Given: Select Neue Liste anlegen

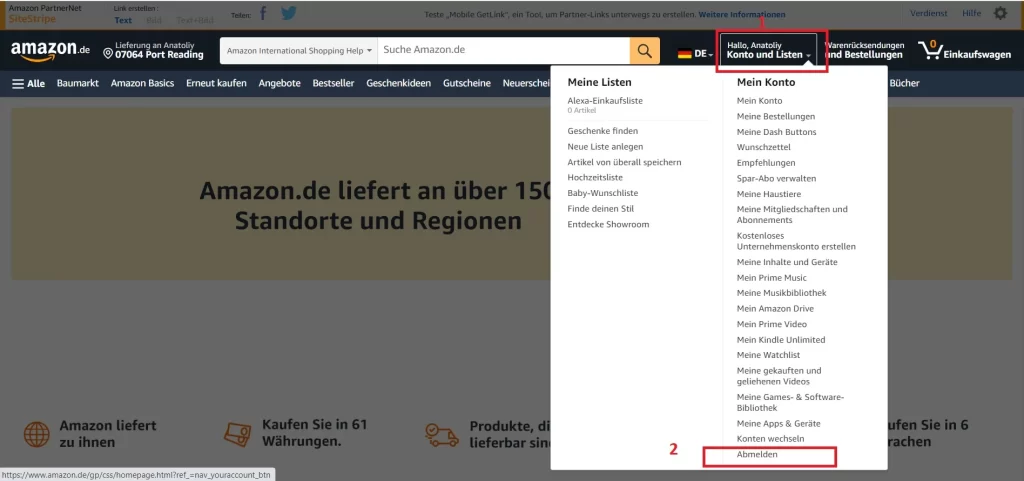Looking at the screenshot, I should (605, 147).
